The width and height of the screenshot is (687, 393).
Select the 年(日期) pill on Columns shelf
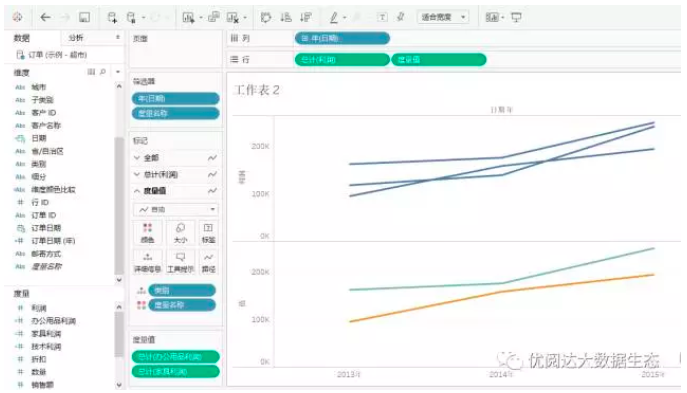click(342, 39)
